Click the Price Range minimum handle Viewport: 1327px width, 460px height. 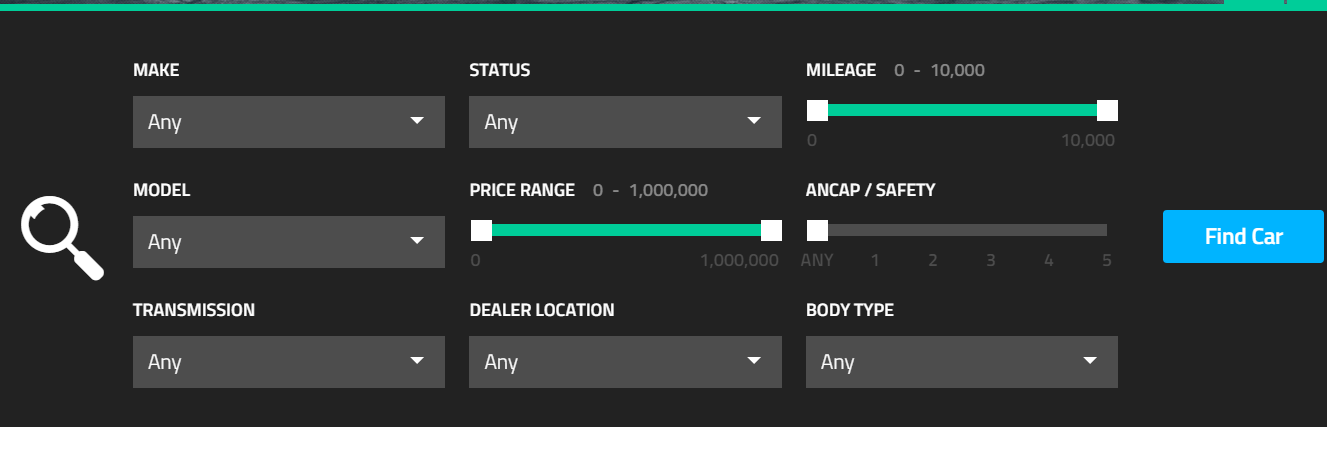[x=481, y=230]
